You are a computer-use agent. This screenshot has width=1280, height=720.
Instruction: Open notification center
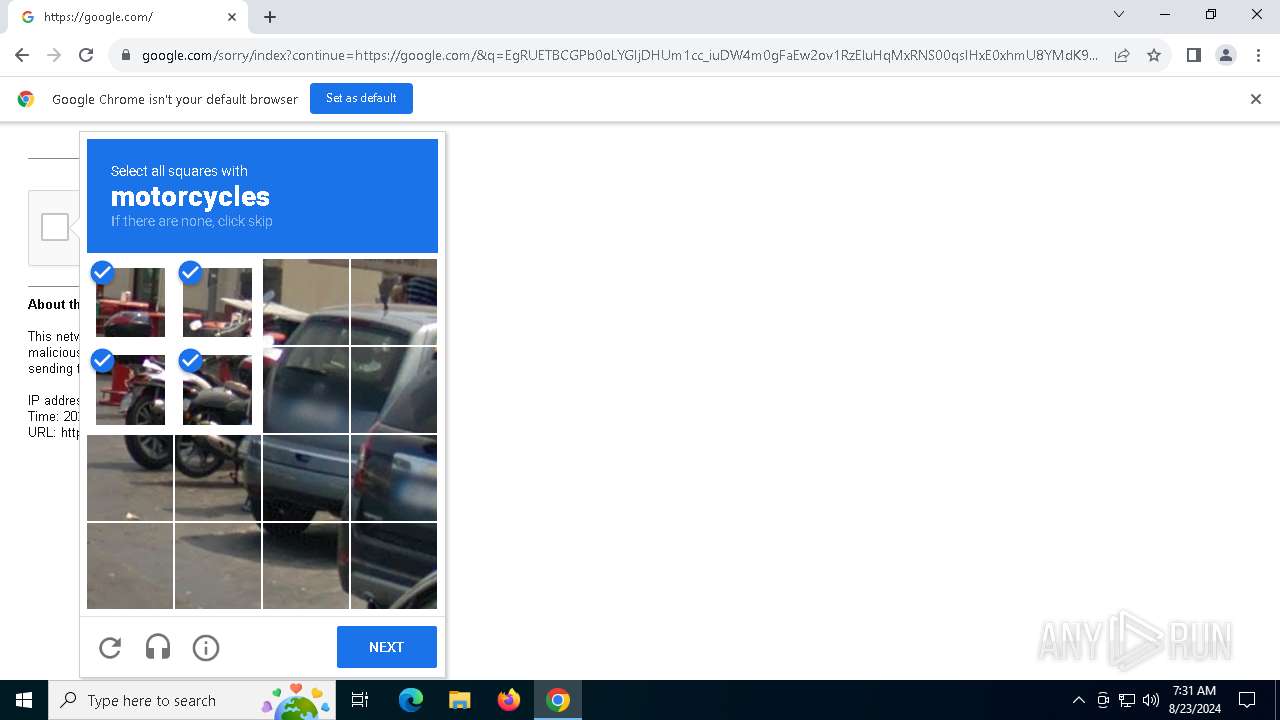pos(1247,700)
